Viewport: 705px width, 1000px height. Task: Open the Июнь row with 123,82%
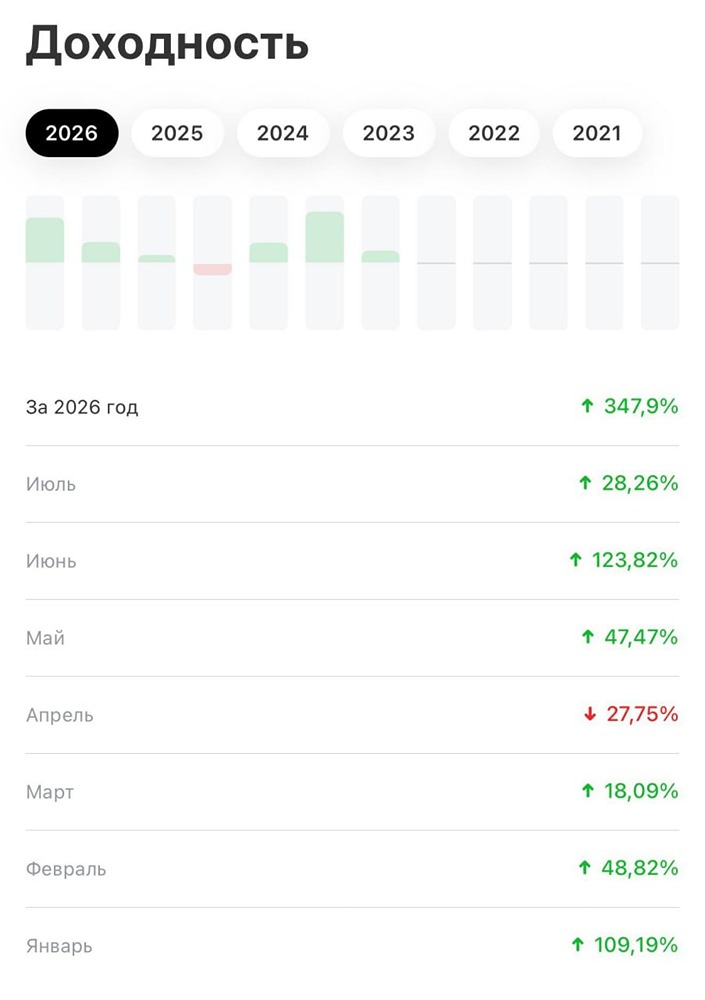352,561
